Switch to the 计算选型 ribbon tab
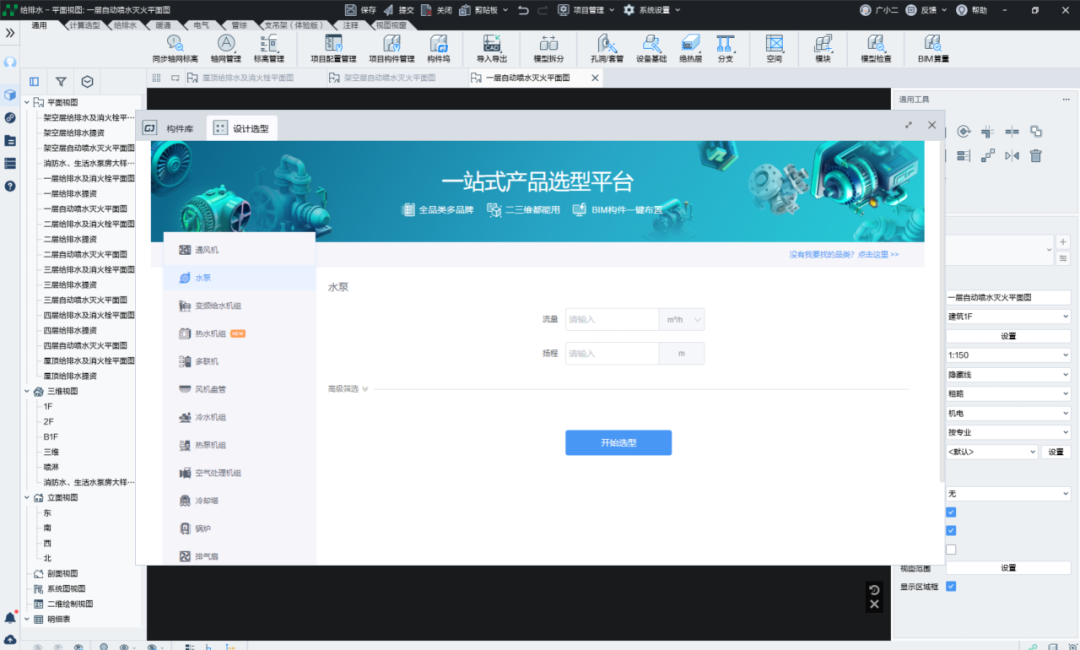Image resolution: width=1080 pixels, height=650 pixels. pos(84,25)
